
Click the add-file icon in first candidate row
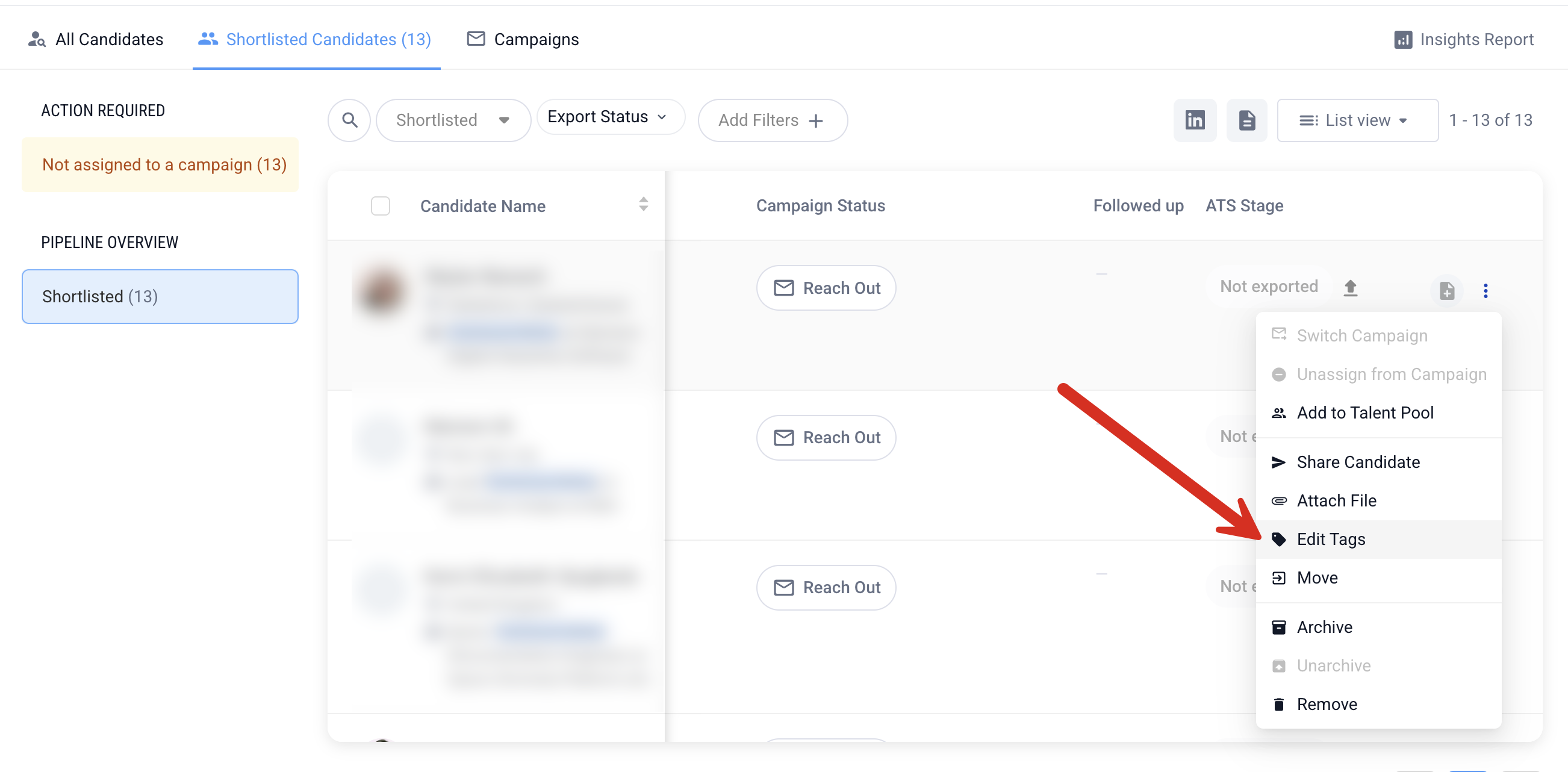pyautogui.click(x=1446, y=290)
